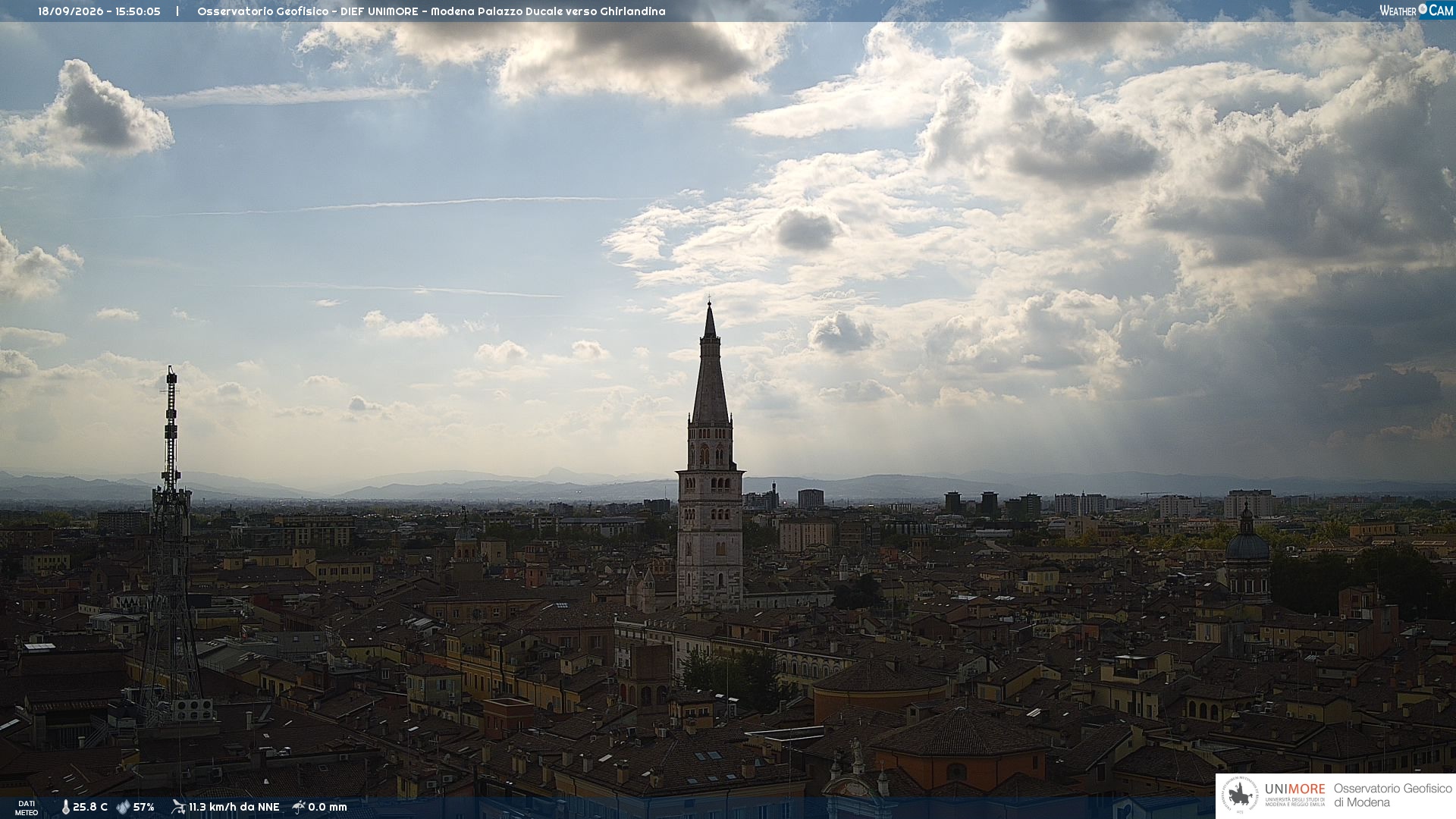Click the 0.0 mm precipitation value
Viewport: 1456px width, 819px height.
click(x=328, y=808)
